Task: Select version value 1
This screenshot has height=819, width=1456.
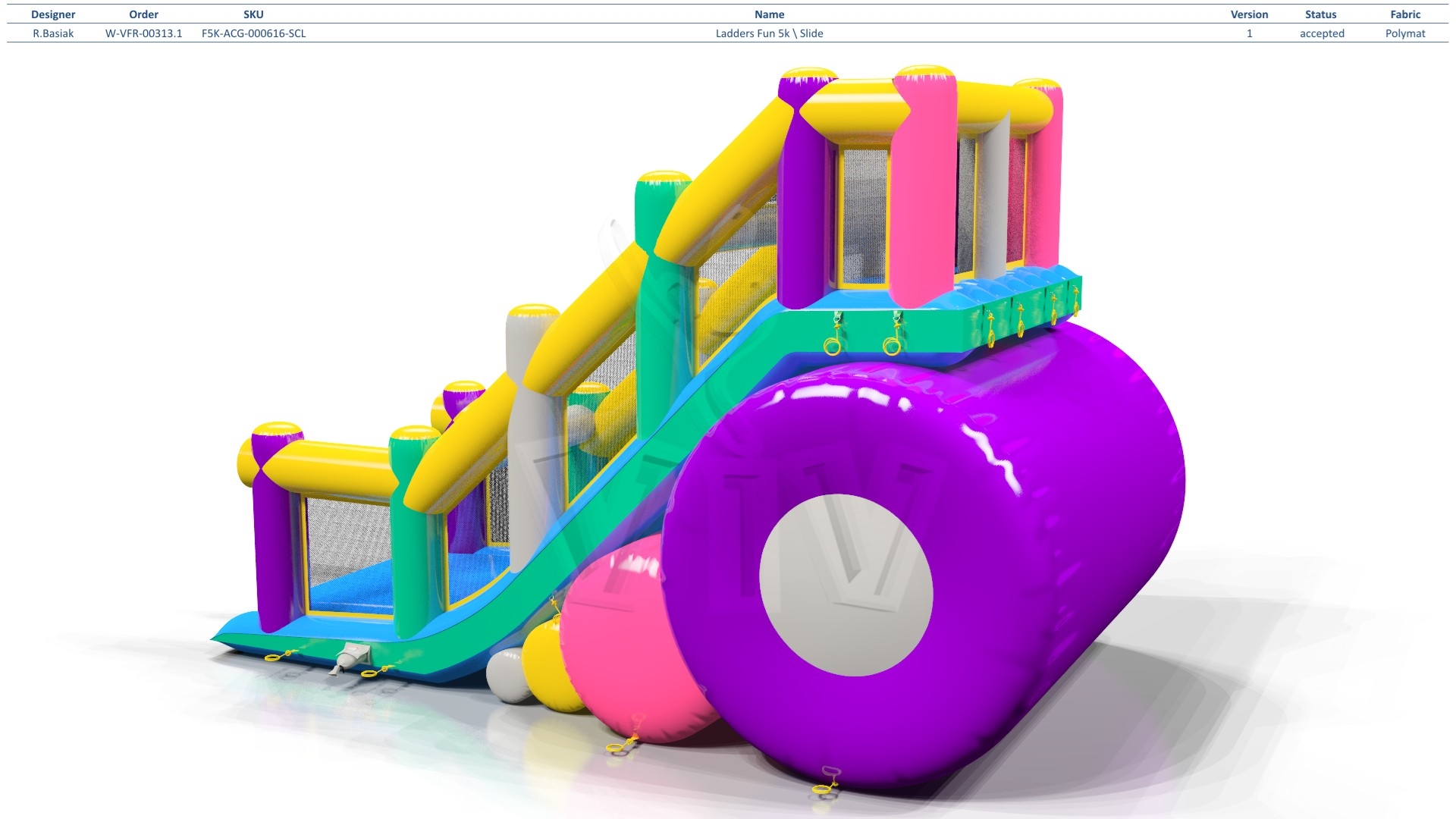Action: pos(1249,33)
